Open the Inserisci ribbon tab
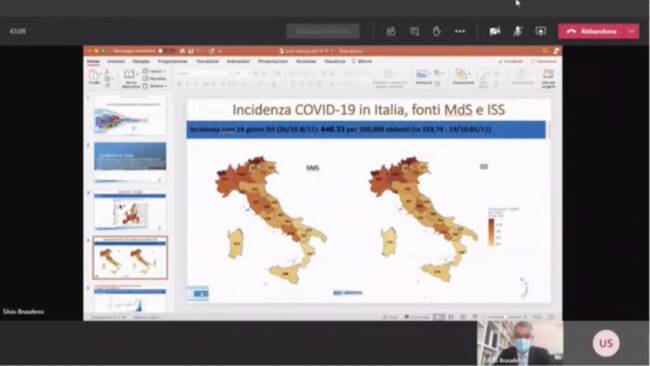Image resolution: width=650 pixels, height=366 pixels. [x=116, y=61]
